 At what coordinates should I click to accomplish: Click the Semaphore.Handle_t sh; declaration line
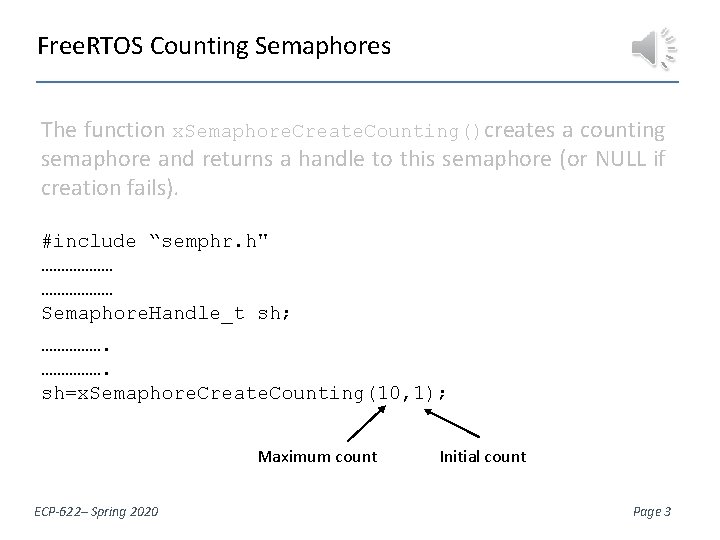click(165, 313)
